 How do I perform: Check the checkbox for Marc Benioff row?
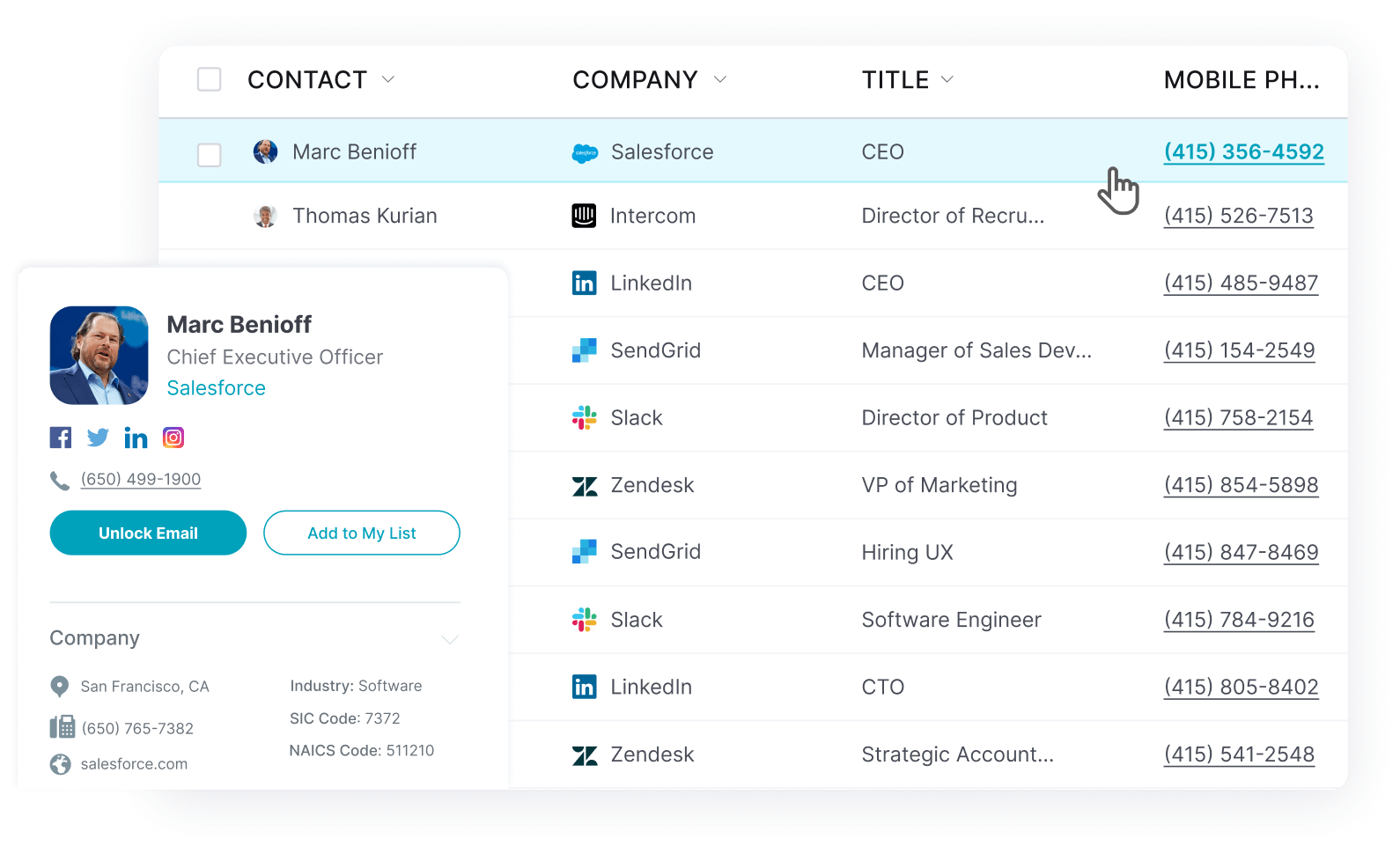[x=209, y=155]
